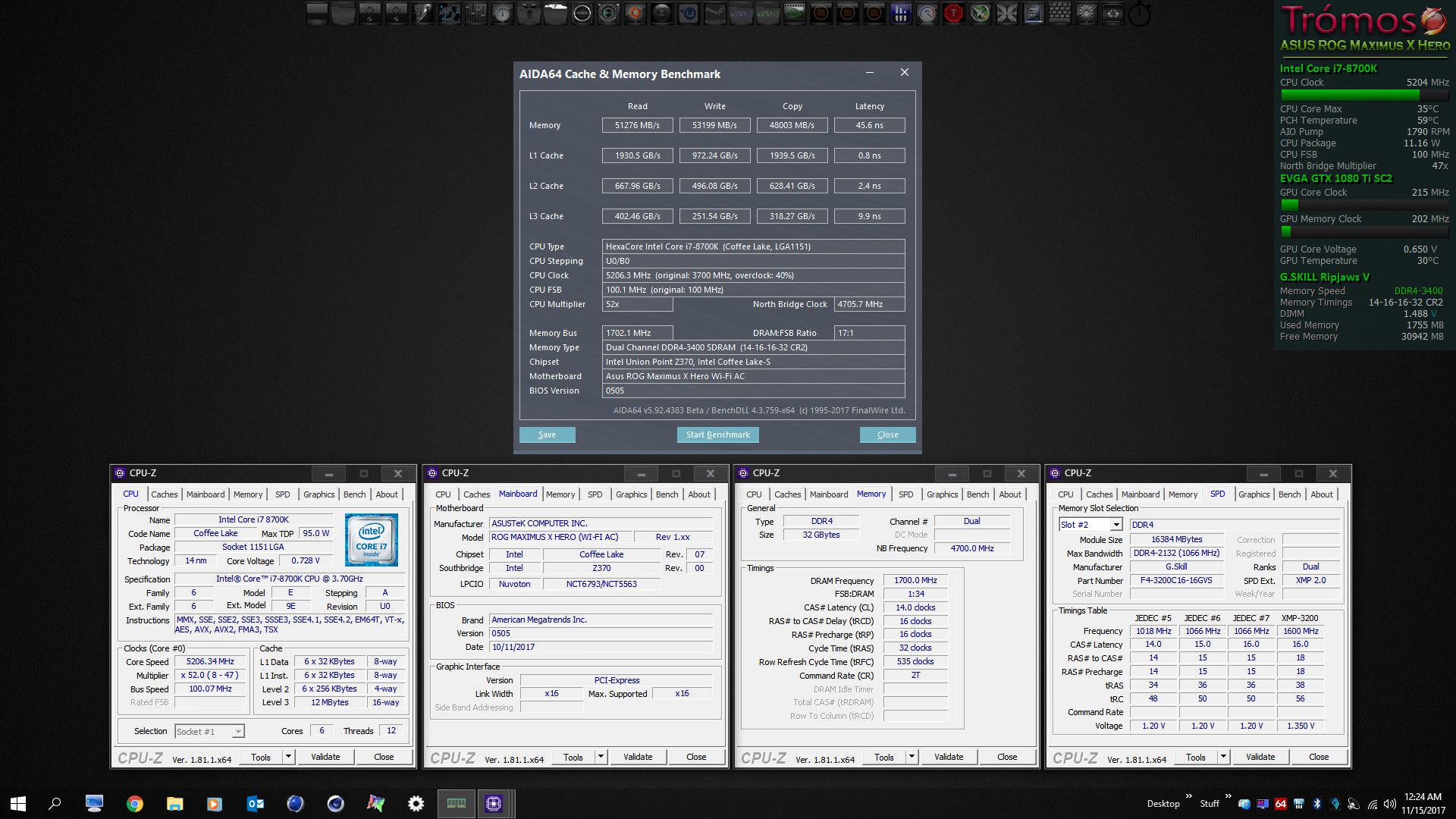Switch to CPU tab in Memory window
This screenshot has width=1456, height=819.
point(754,494)
